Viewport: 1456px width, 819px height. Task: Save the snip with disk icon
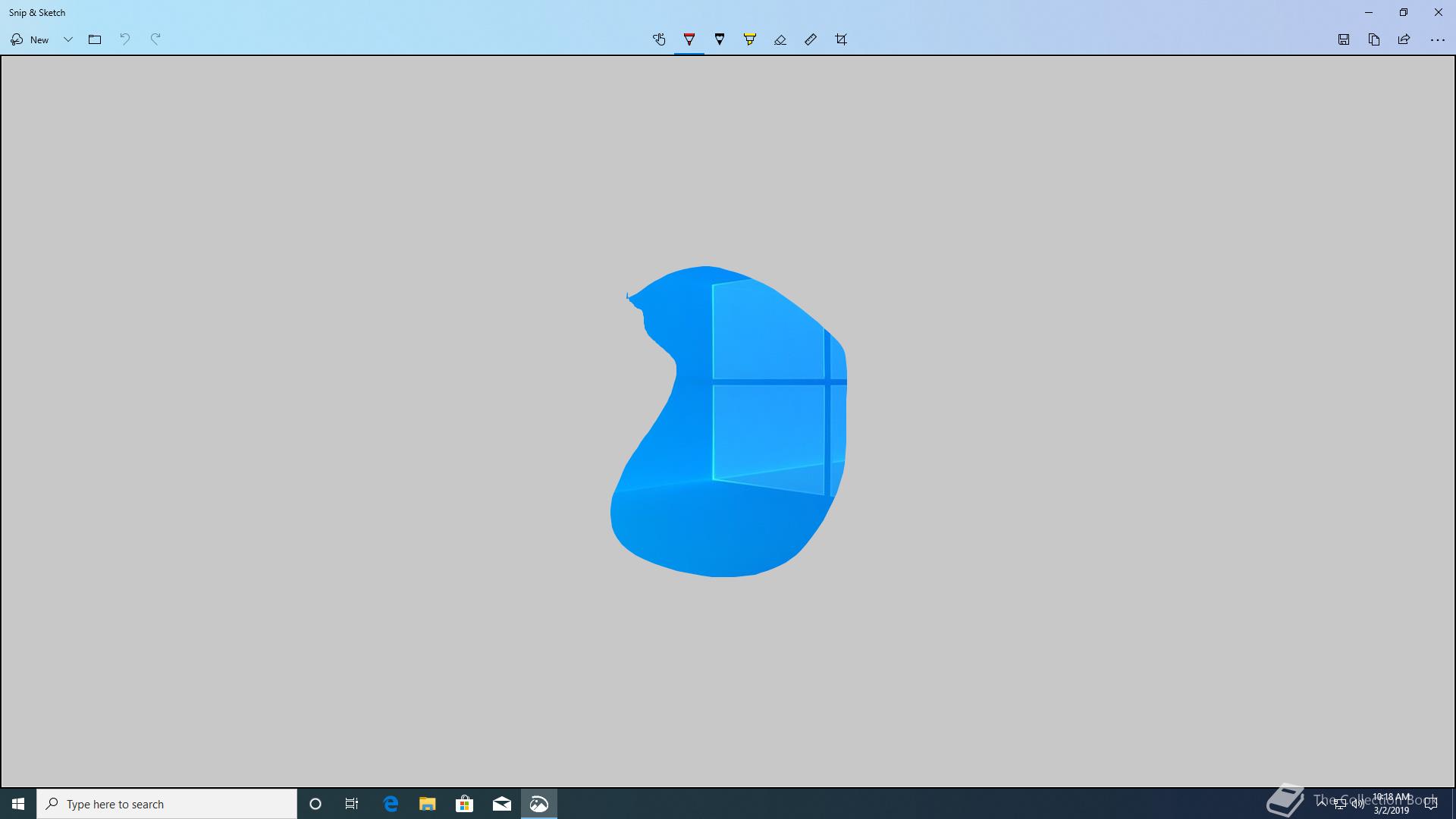(x=1344, y=39)
